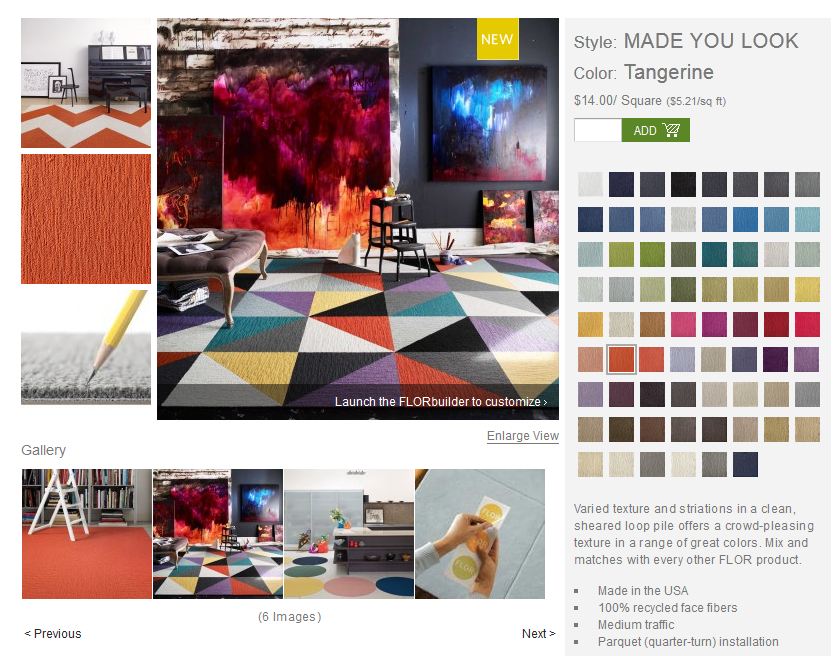This screenshot has width=840, height=656.
Task: Pick the navy swatch in last row
Action: coord(745,464)
